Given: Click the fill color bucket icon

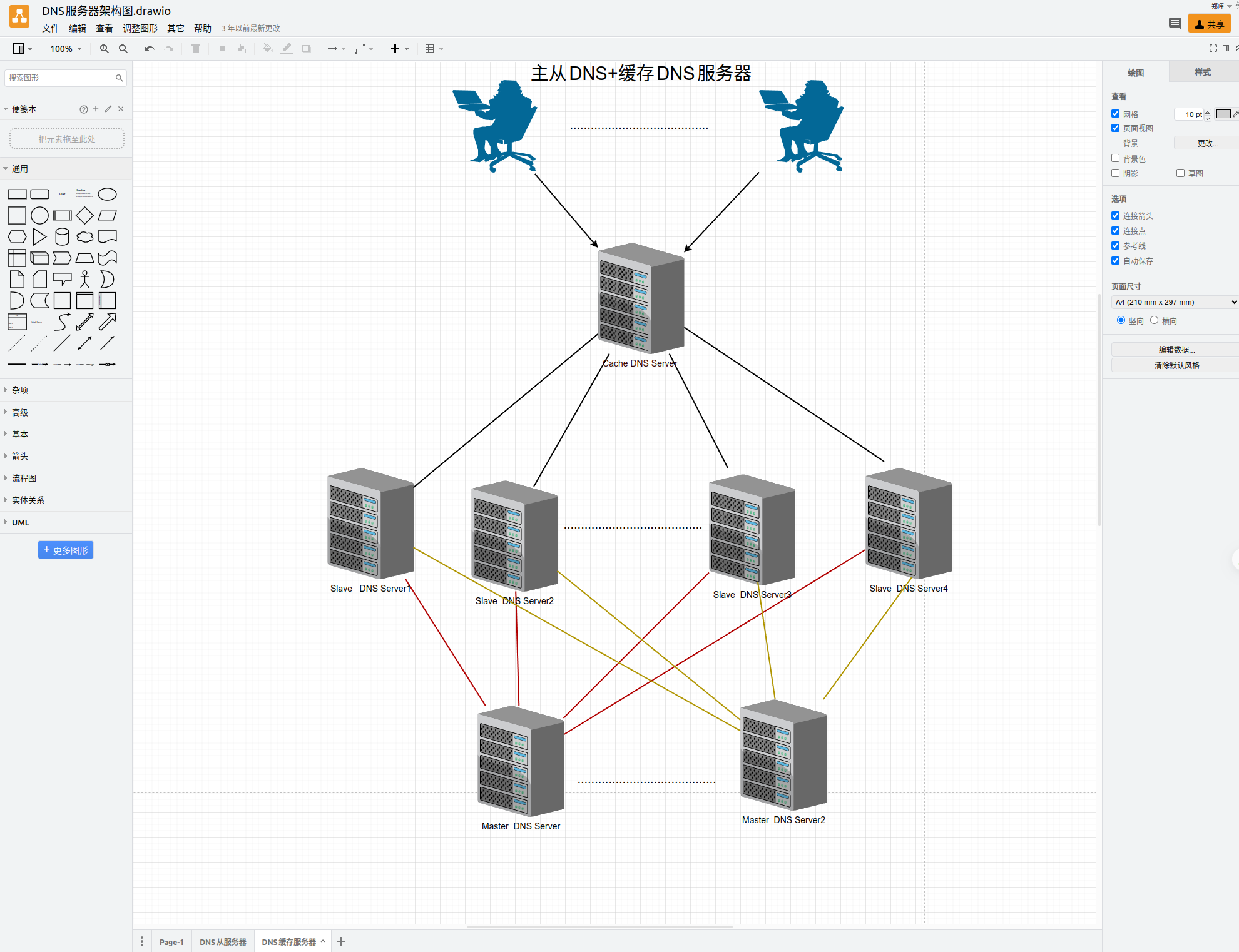Looking at the screenshot, I should click(268, 49).
